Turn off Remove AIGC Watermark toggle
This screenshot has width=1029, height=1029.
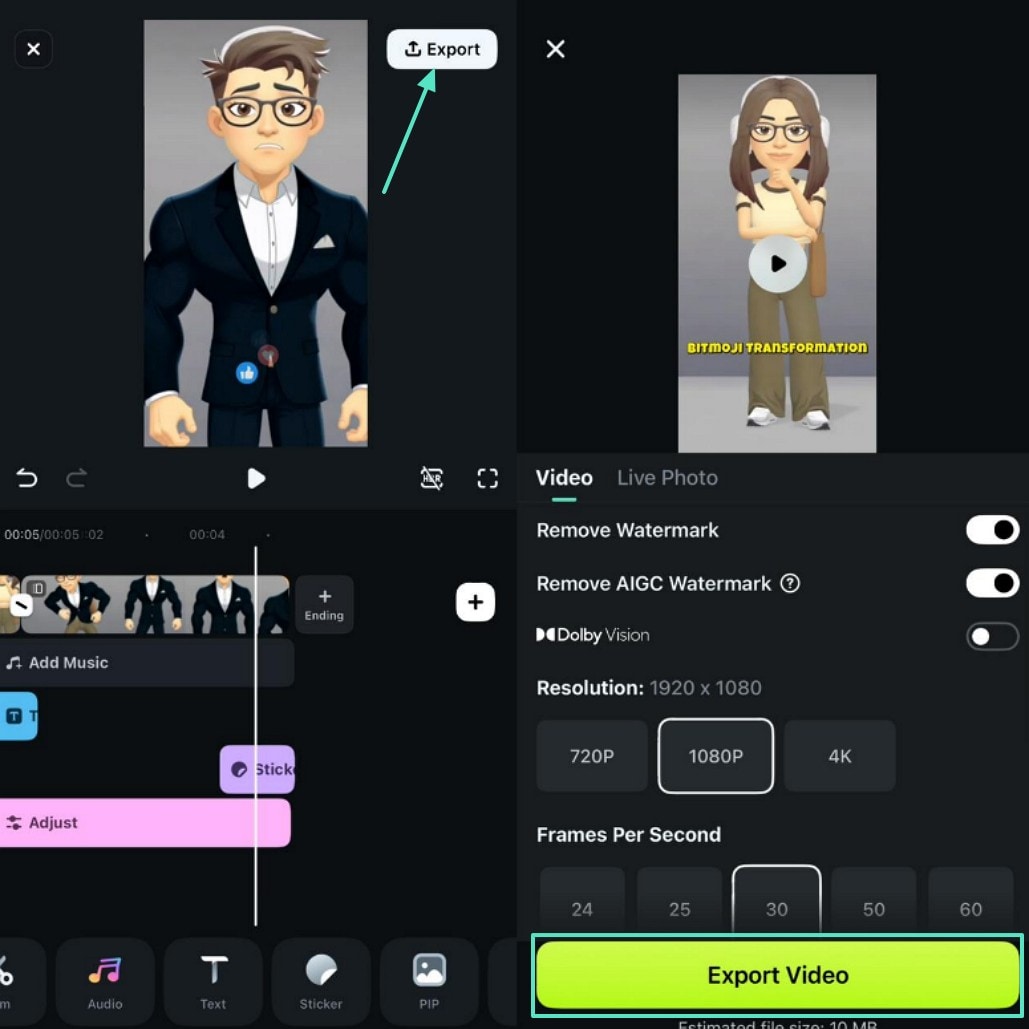click(992, 583)
